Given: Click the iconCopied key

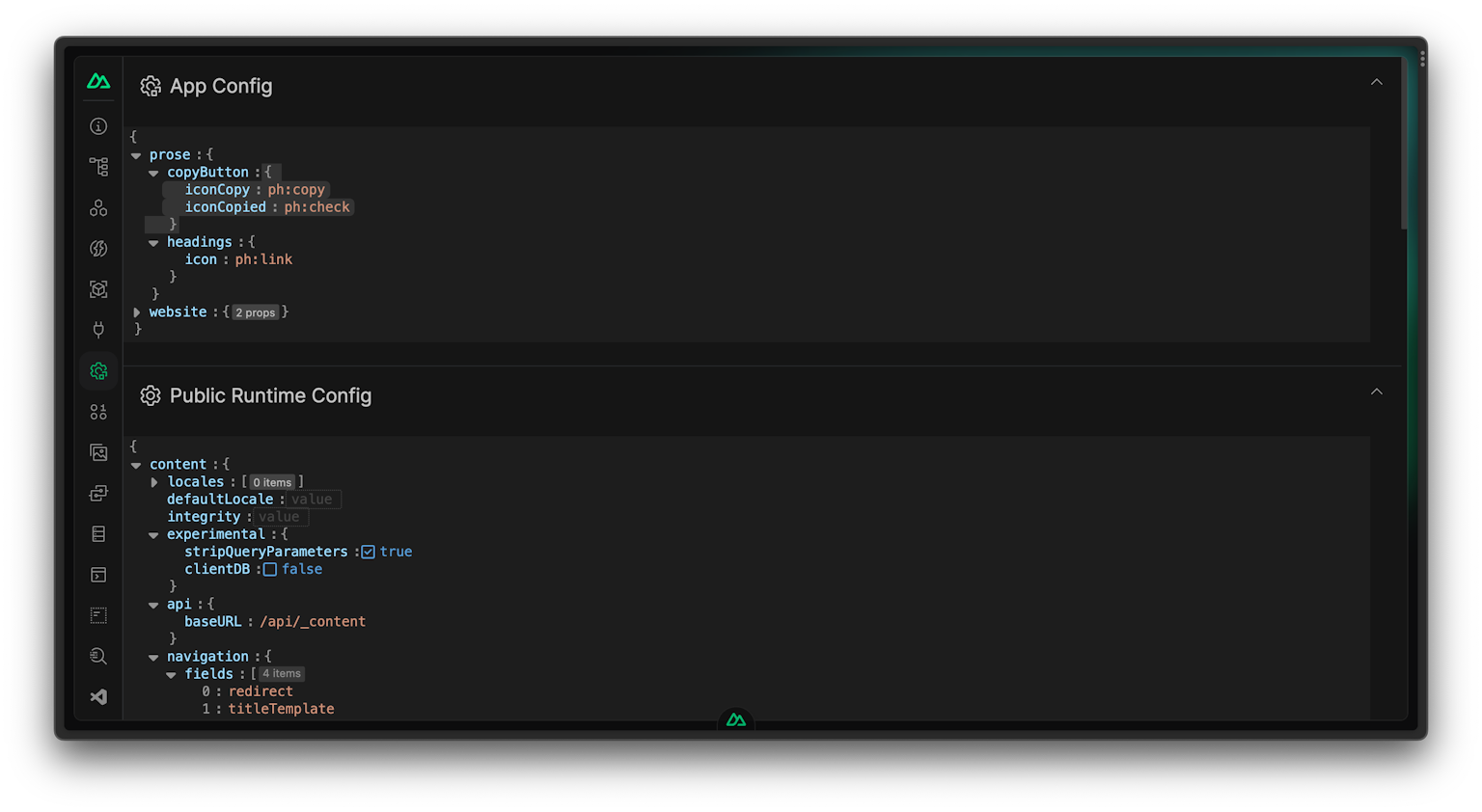Looking at the screenshot, I should tap(225, 207).
